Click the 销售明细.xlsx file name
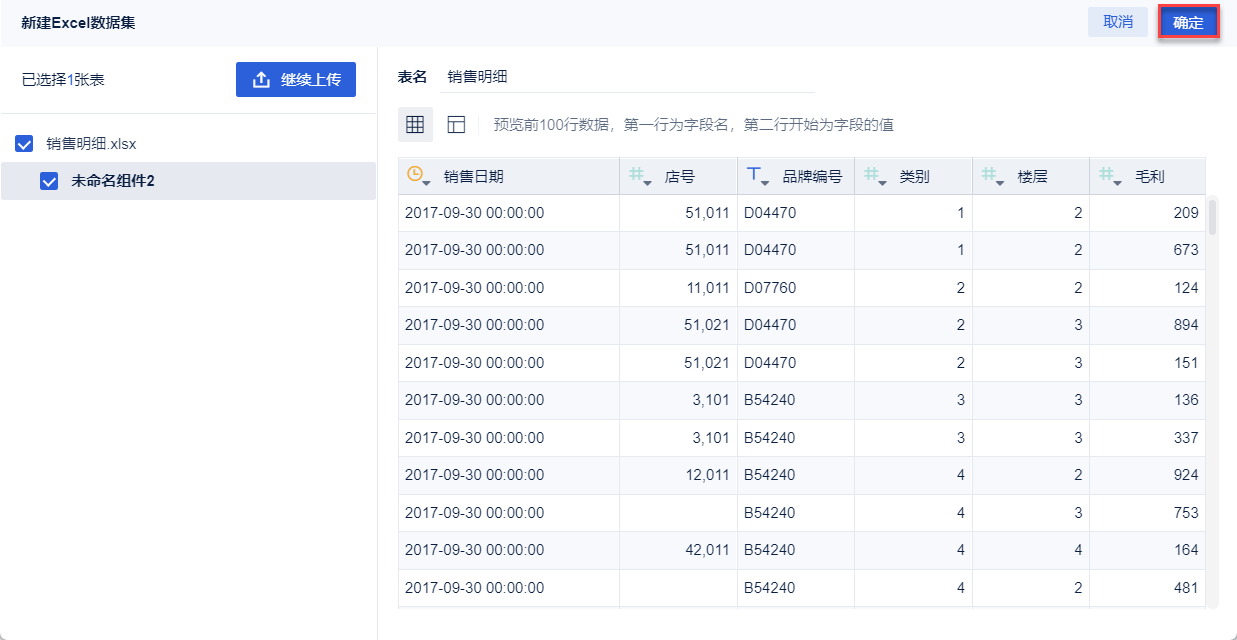Image resolution: width=1237 pixels, height=640 pixels. click(91, 144)
